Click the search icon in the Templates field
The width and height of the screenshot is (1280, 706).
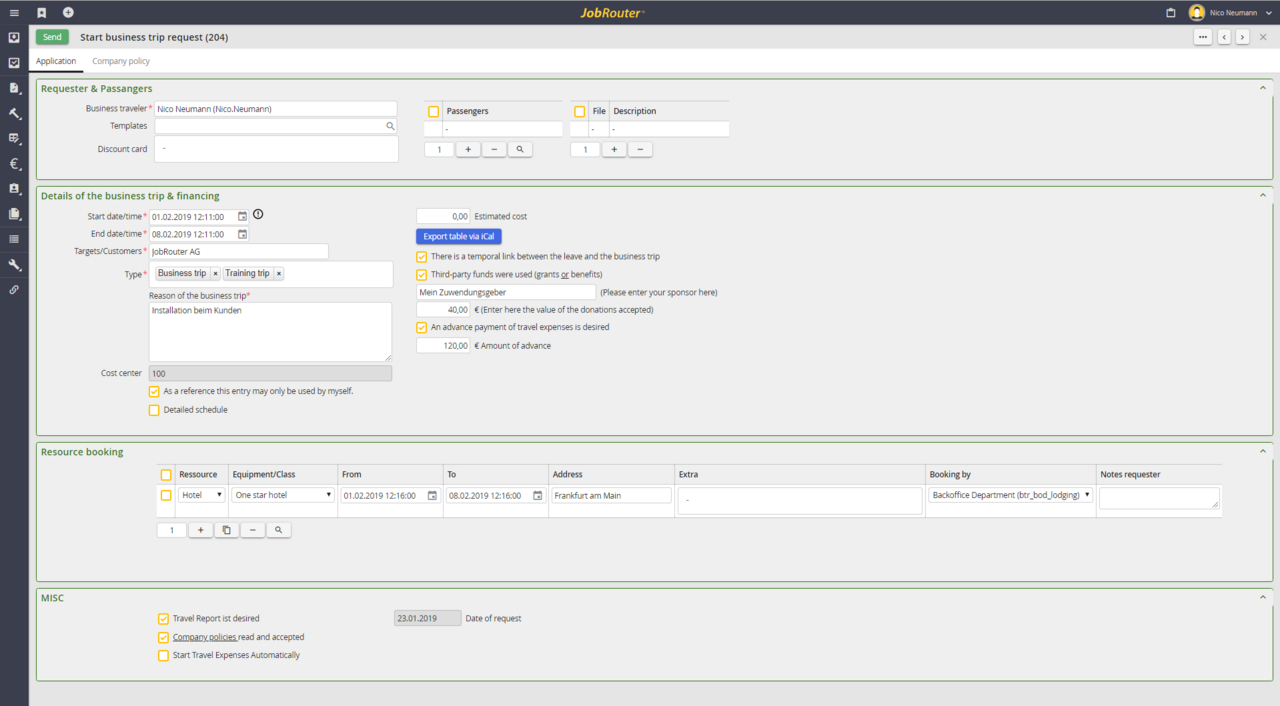click(x=390, y=127)
